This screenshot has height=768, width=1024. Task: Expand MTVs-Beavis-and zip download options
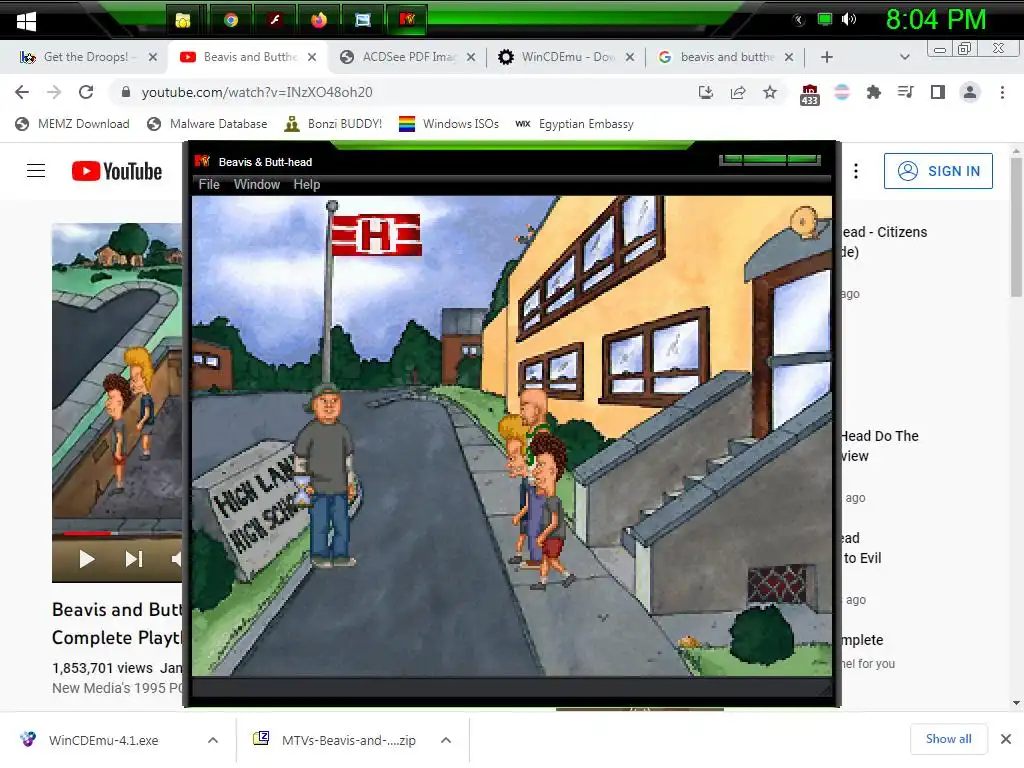446,740
